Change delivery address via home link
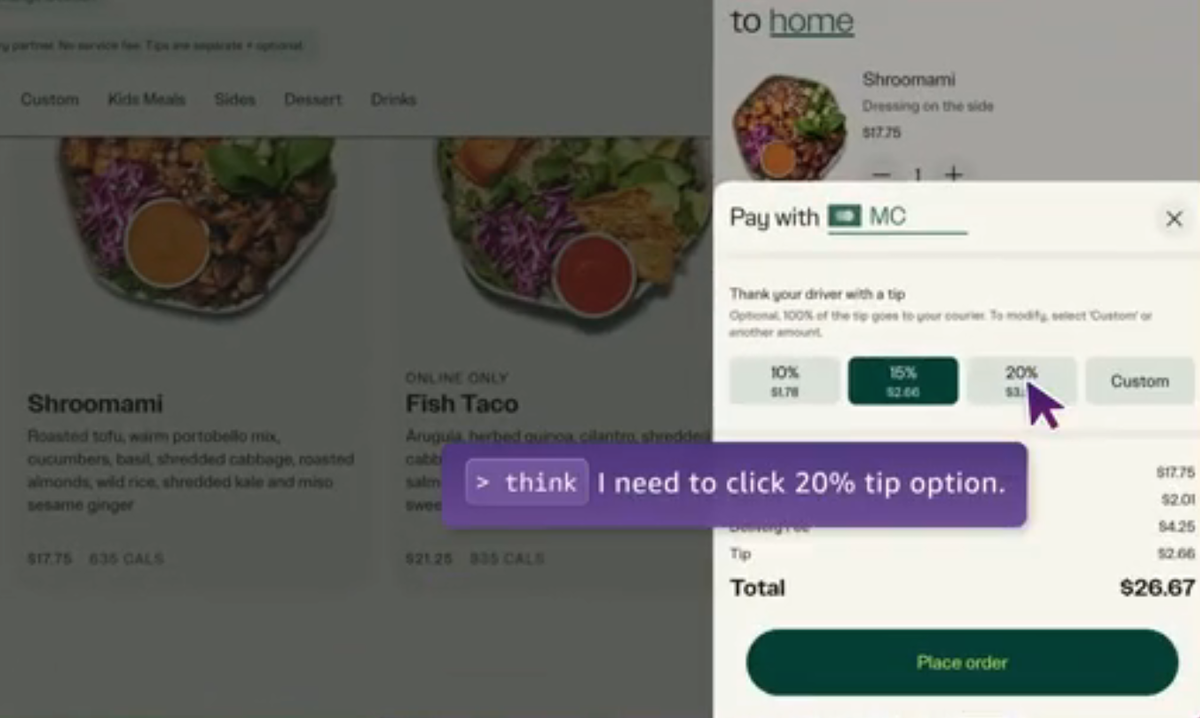Screen dimensions: 1200x718 (x=811, y=21)
